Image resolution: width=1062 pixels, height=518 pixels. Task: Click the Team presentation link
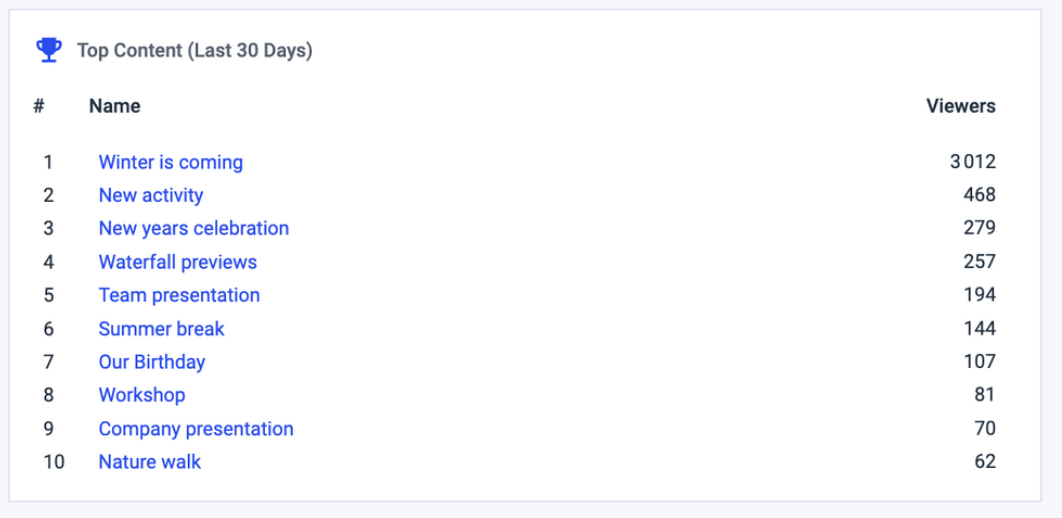tap(179, 295)
